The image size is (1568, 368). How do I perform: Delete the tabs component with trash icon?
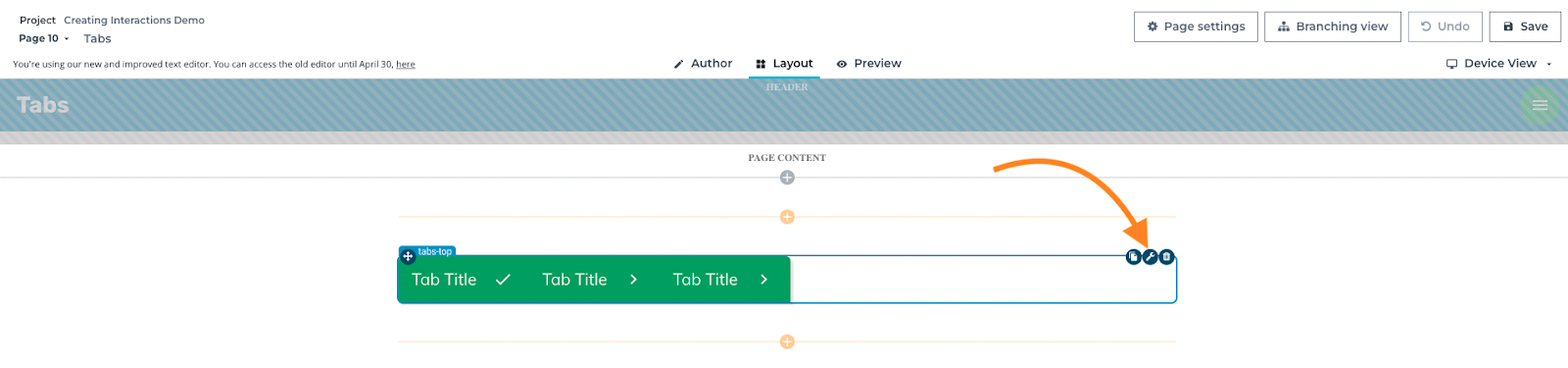tap(1166, 257)
